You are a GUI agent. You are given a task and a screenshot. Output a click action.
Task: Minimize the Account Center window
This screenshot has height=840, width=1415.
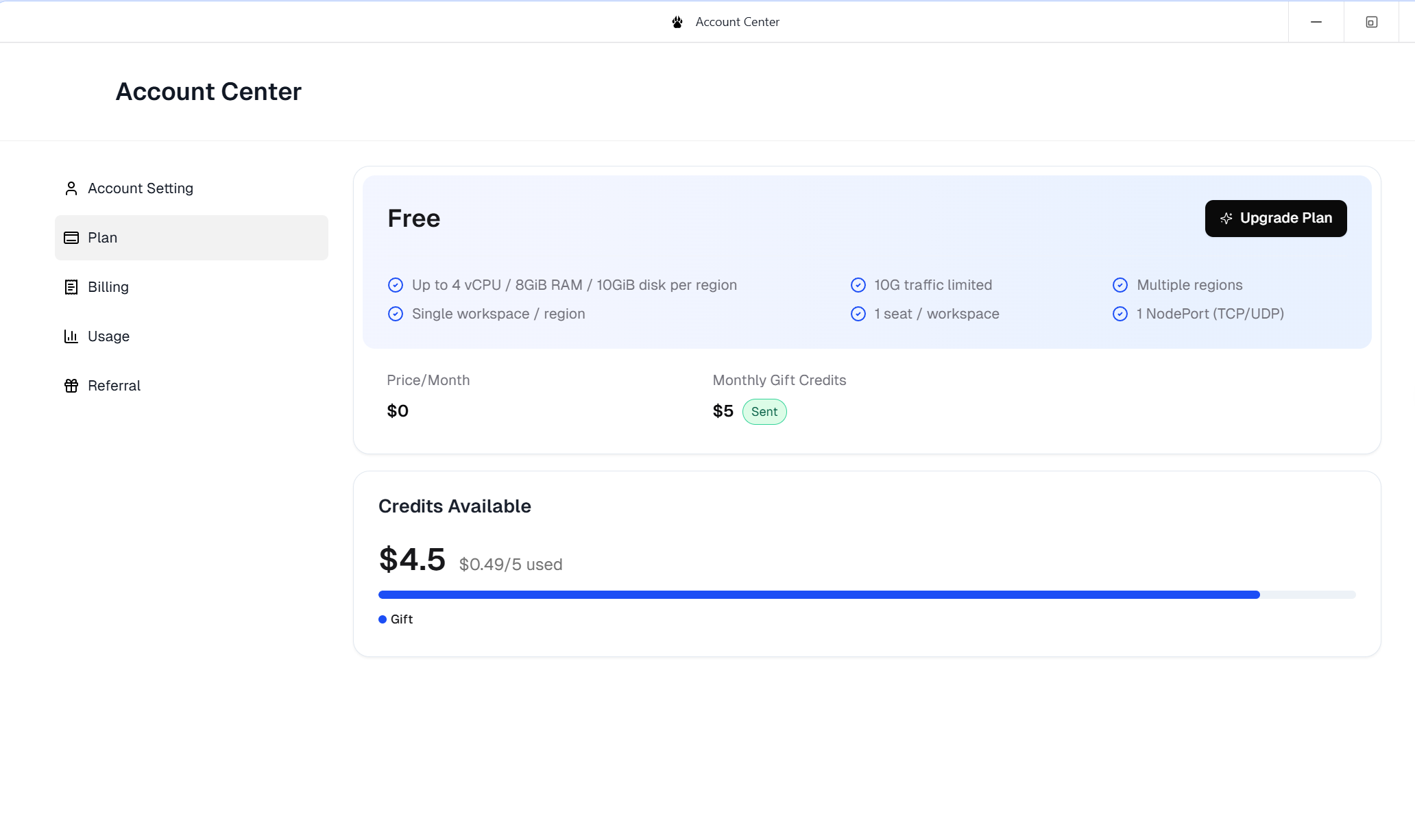point(1316,22)
